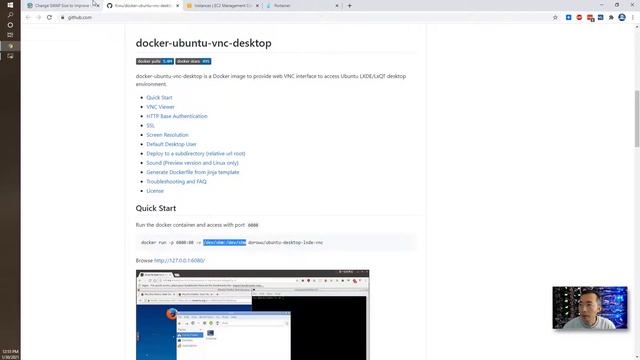This screenshot has height=360, width=640.
Task: Close the Change SWAP Size tab
Action: 98,6
